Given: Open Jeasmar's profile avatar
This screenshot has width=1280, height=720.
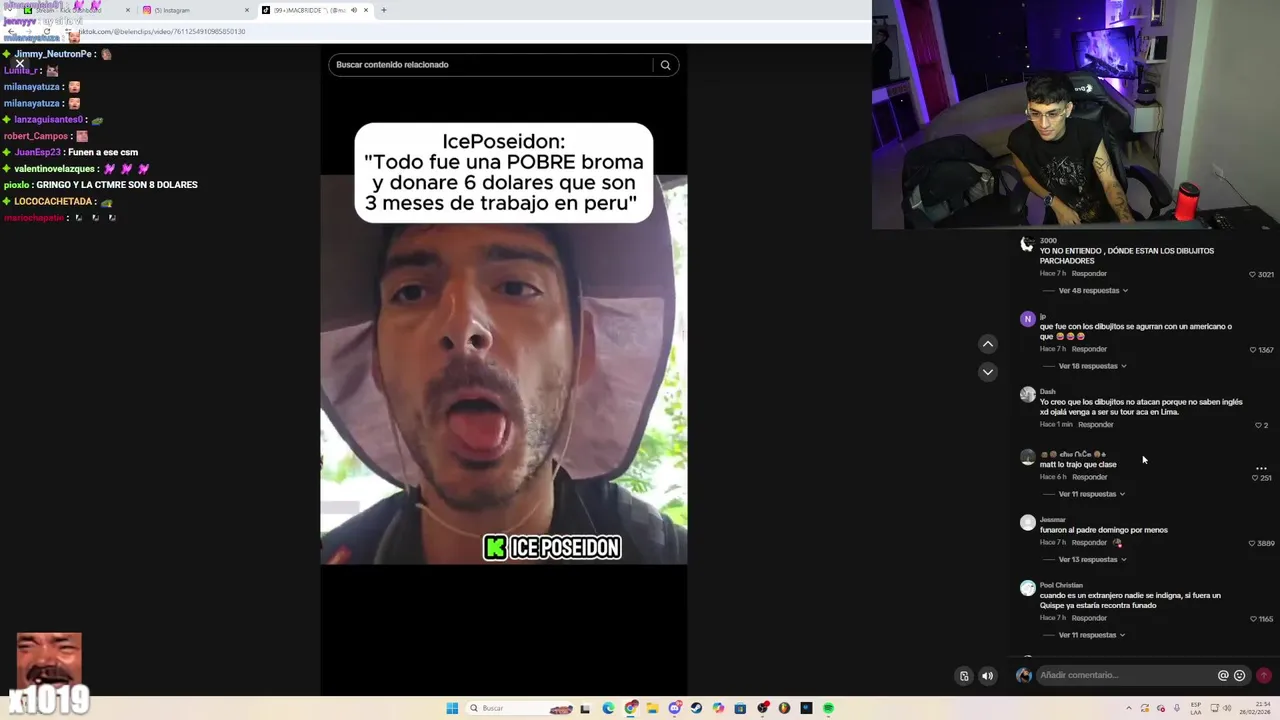Looking at the screenshot, I should 1027,522.
